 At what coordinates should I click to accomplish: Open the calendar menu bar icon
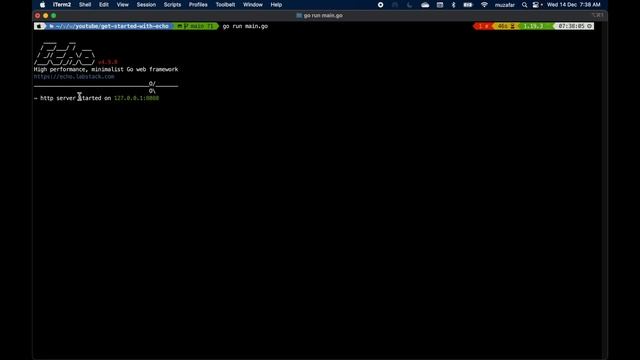click(440, 5)
